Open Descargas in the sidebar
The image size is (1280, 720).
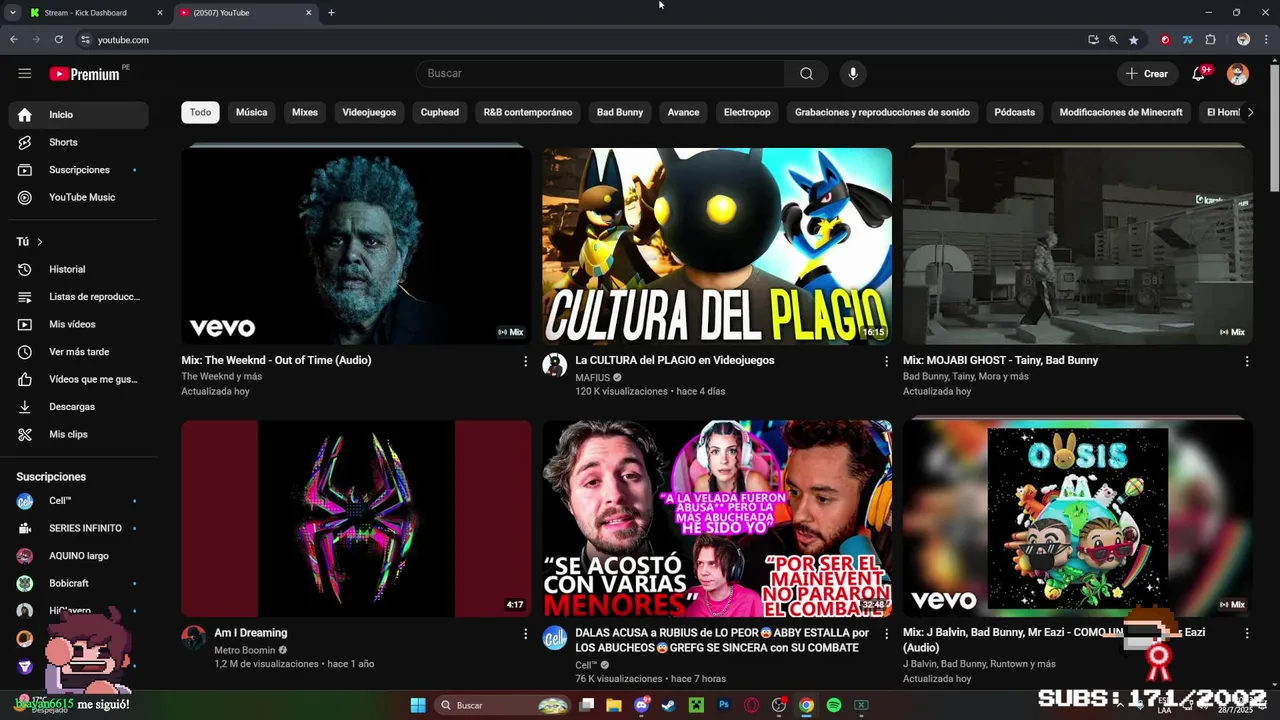(x=79, y=407)
